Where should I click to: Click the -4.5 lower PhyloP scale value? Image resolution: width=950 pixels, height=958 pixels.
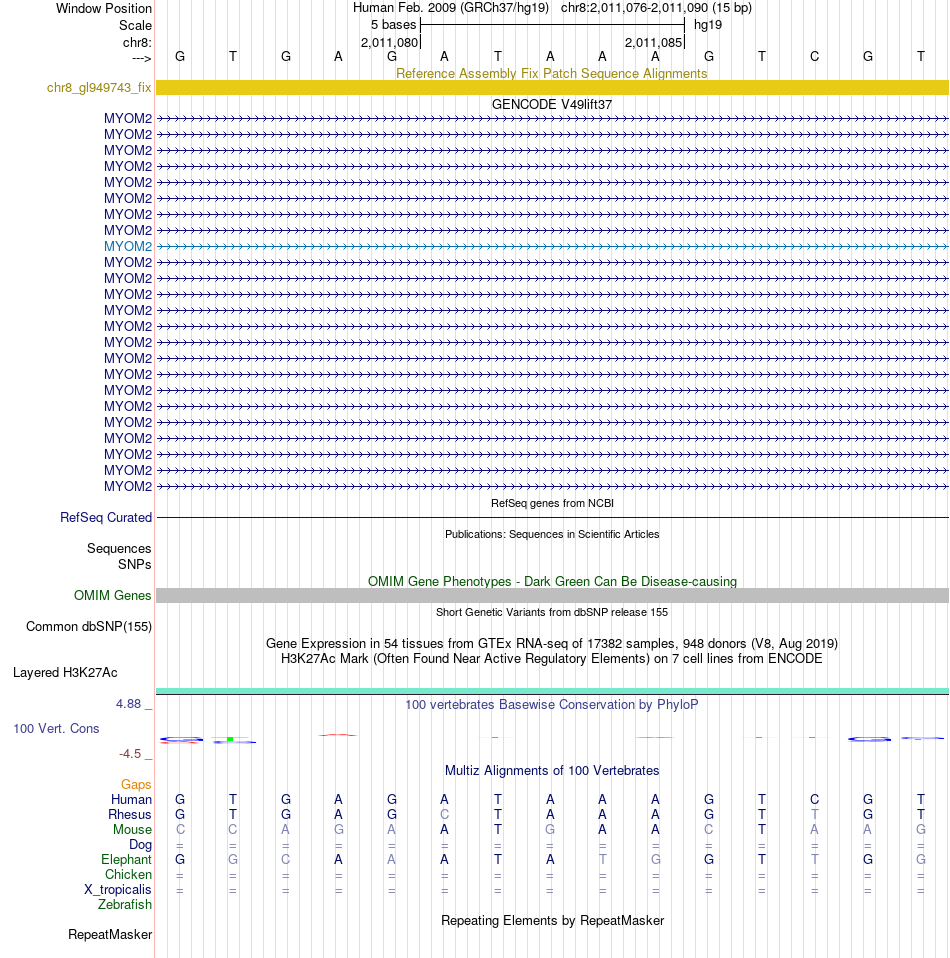point(130,754)
